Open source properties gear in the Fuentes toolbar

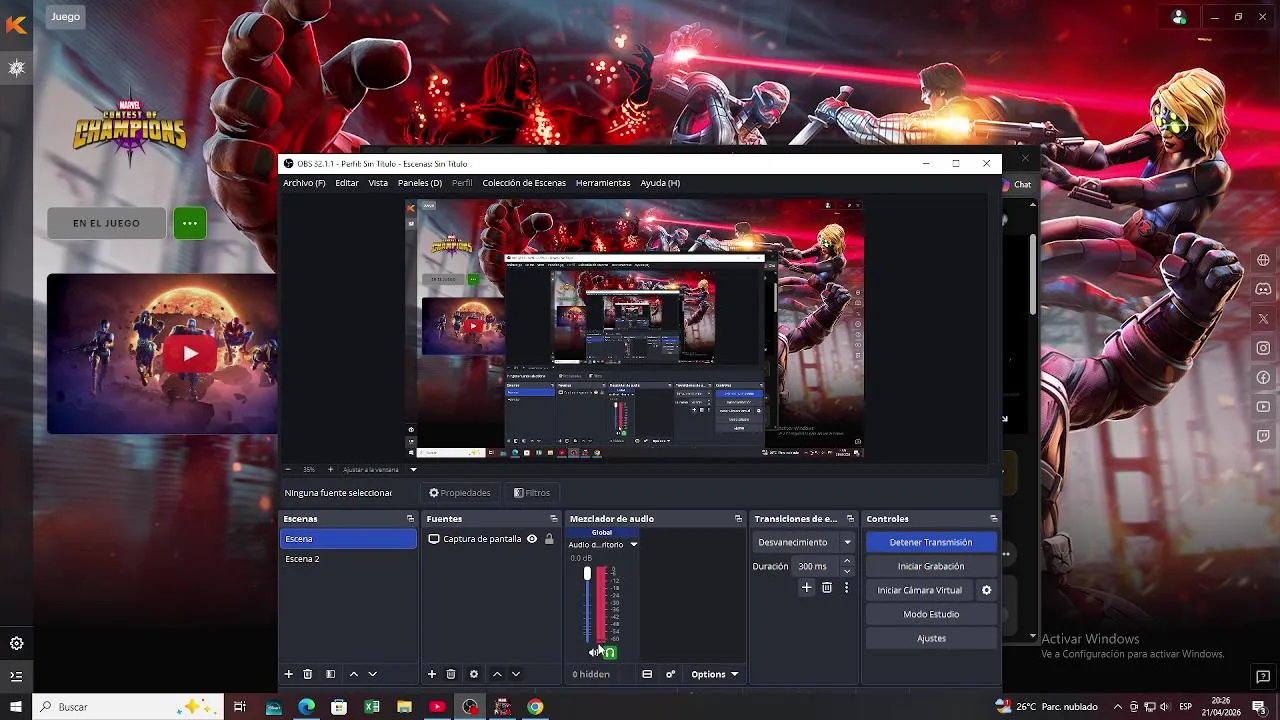tap(474, 674)
